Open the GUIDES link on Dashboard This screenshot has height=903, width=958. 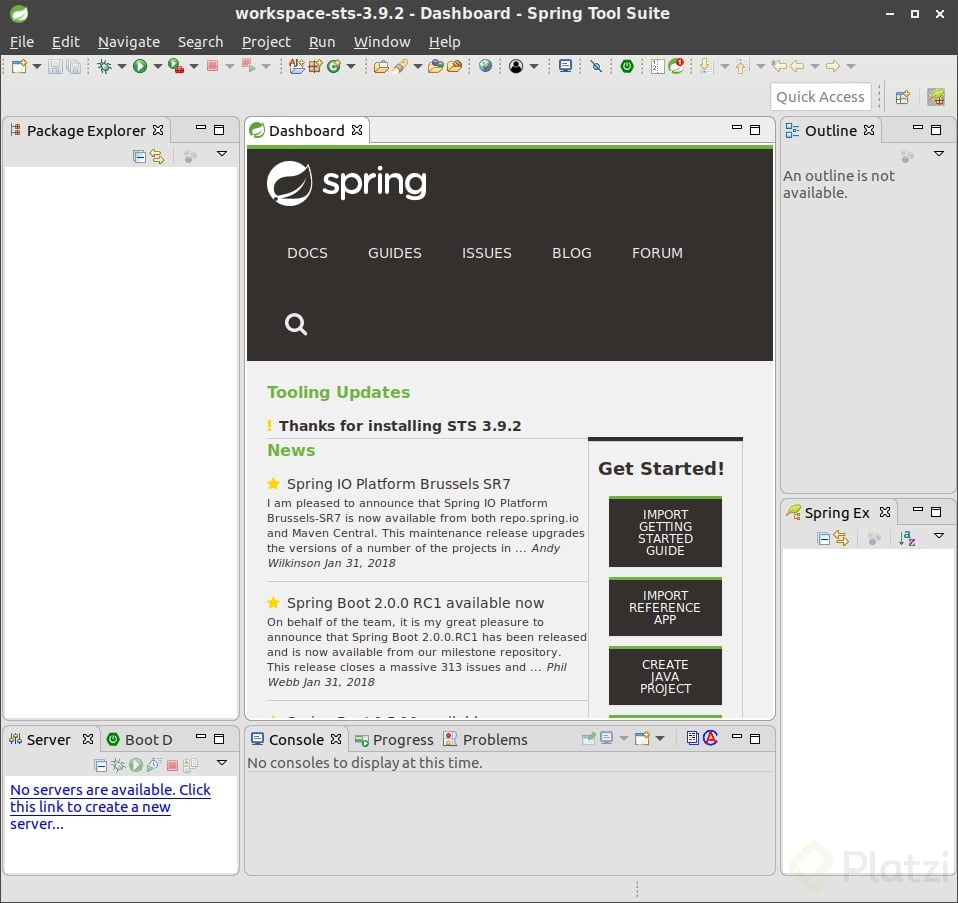tap(395, 253)
